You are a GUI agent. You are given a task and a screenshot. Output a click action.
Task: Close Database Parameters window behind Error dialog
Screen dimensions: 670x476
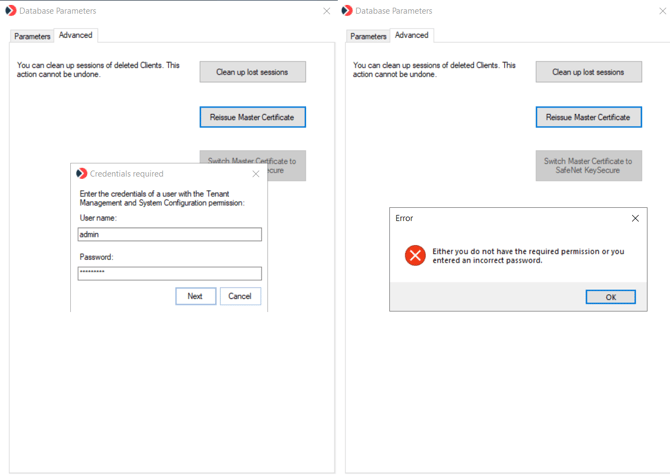pyautogui.click(x=662, y=11)
